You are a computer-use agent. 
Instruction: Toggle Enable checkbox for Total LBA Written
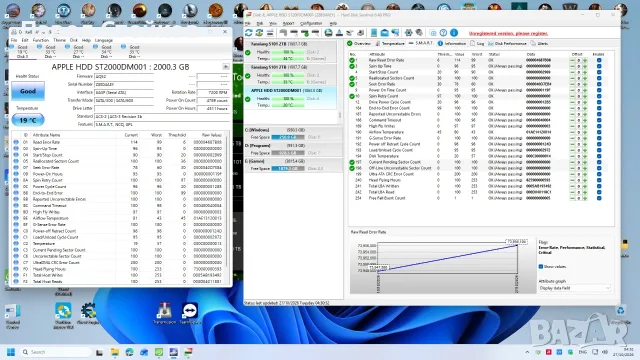point(599,186)
